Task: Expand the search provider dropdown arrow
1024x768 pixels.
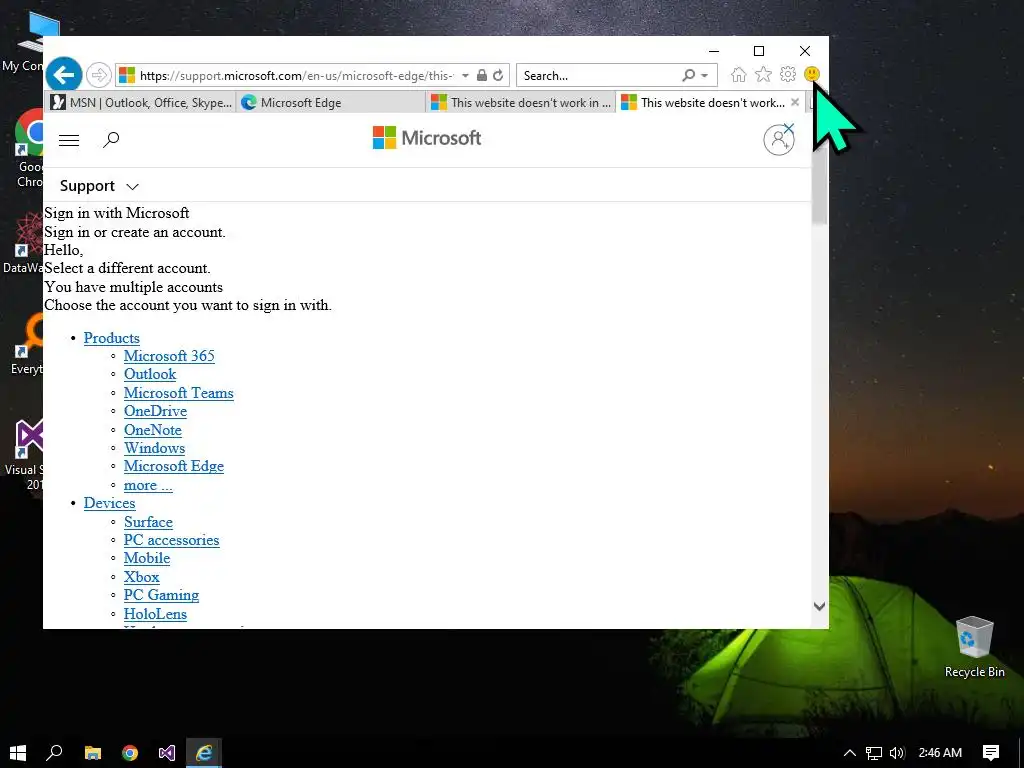Action: click(x=705, y=76)
